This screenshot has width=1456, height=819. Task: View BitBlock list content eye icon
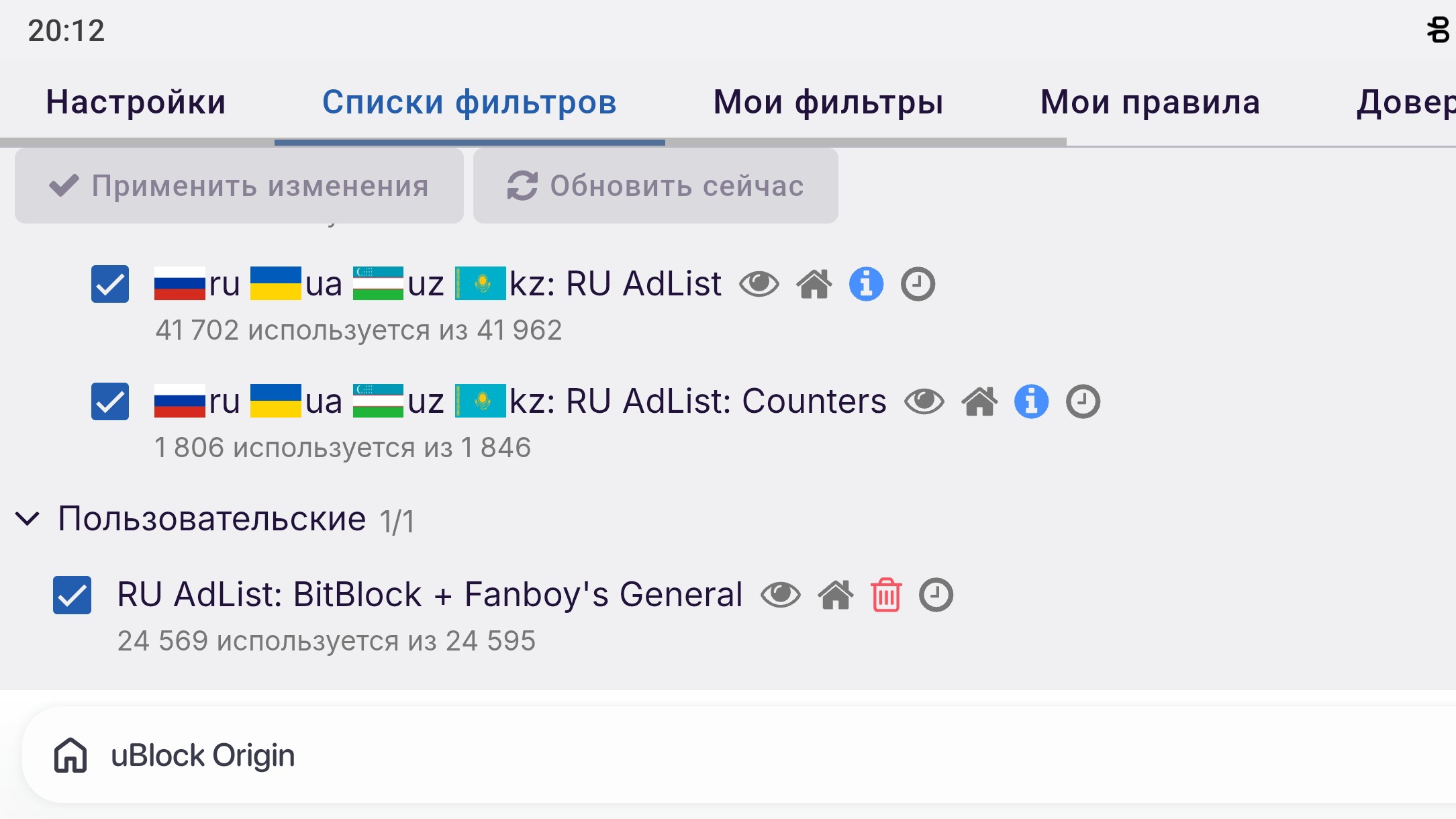coord(780,595)
